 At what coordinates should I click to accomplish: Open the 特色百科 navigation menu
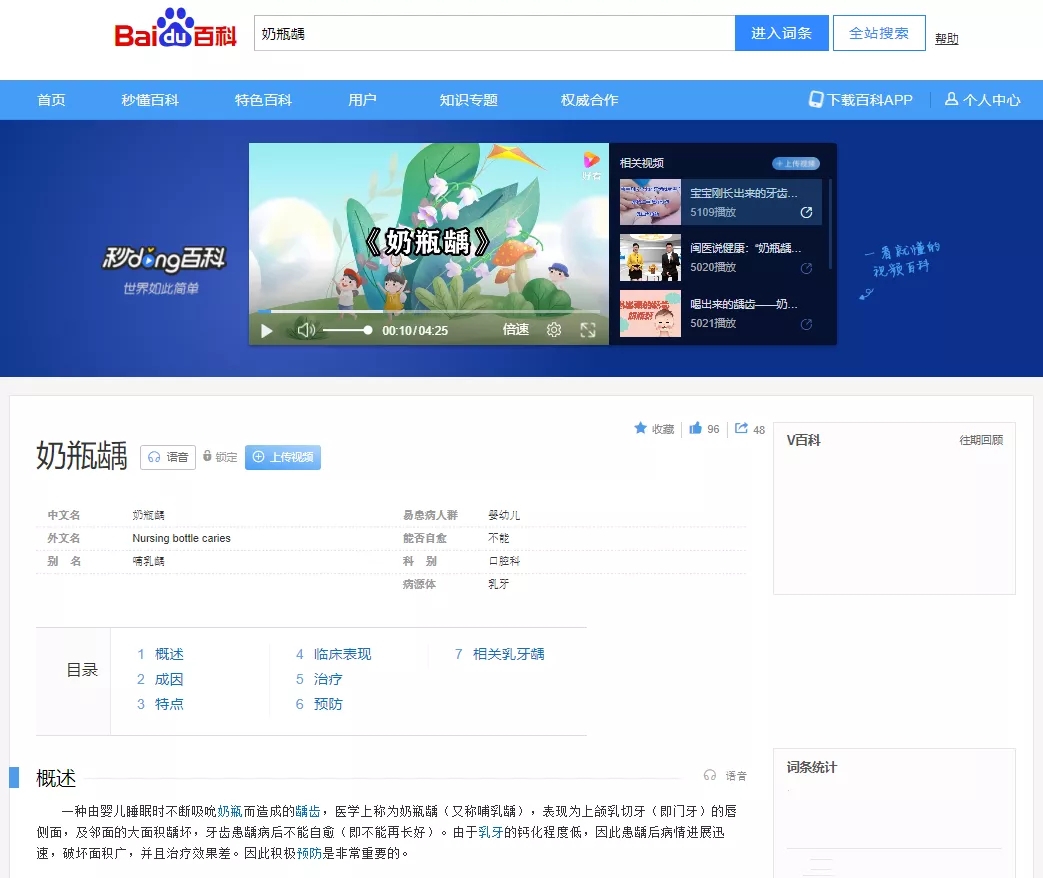click(263, 100)
